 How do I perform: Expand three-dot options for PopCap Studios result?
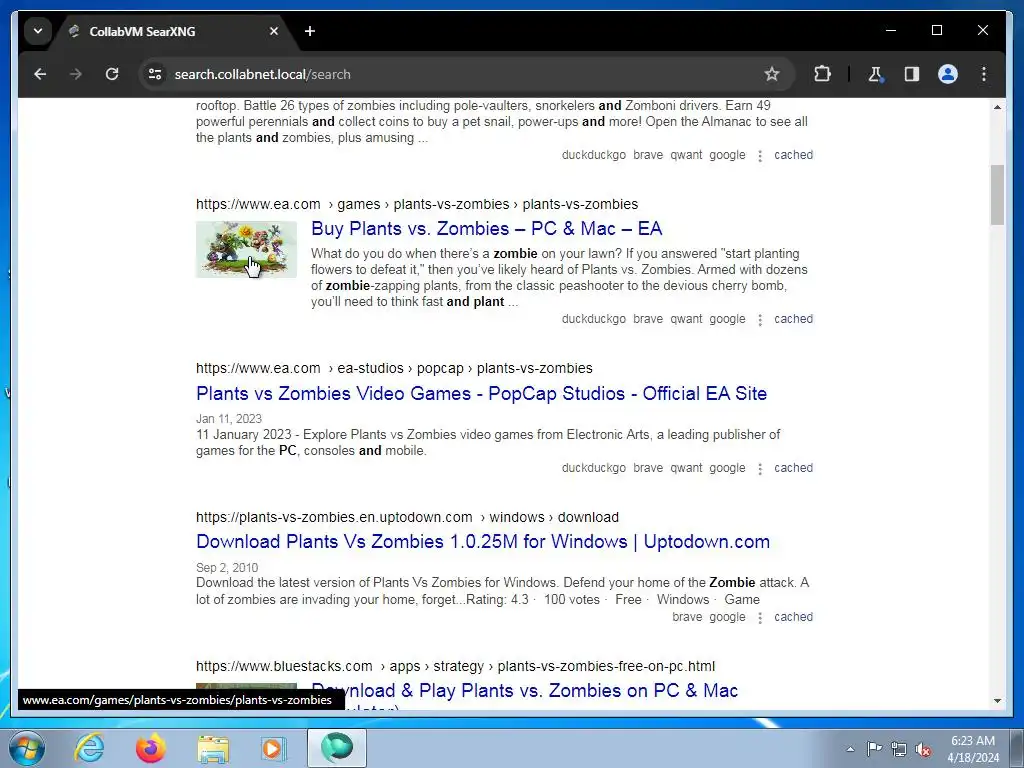760,468
